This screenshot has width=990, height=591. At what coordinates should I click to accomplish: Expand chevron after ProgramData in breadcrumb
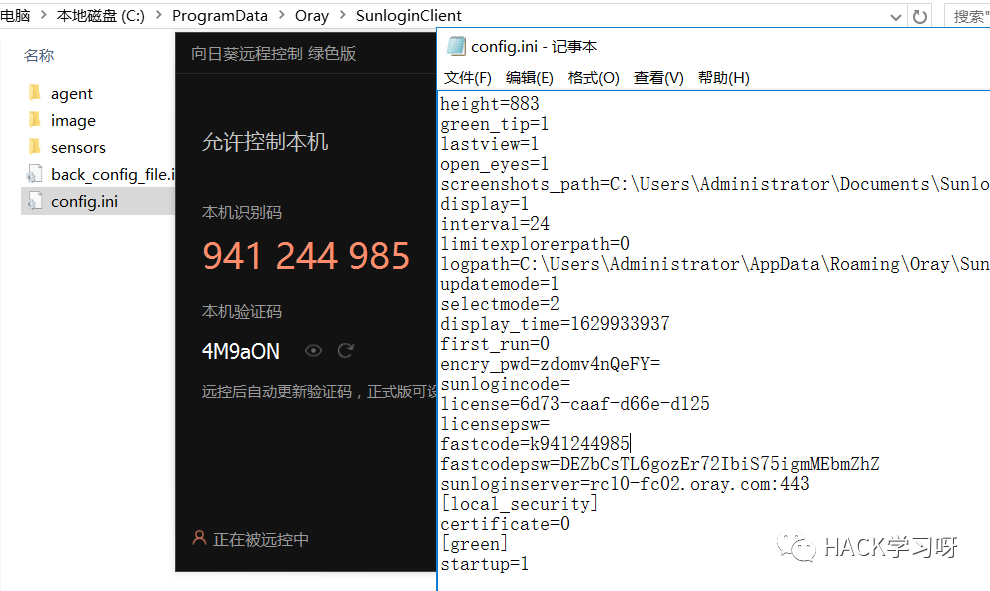coord(281,15)
